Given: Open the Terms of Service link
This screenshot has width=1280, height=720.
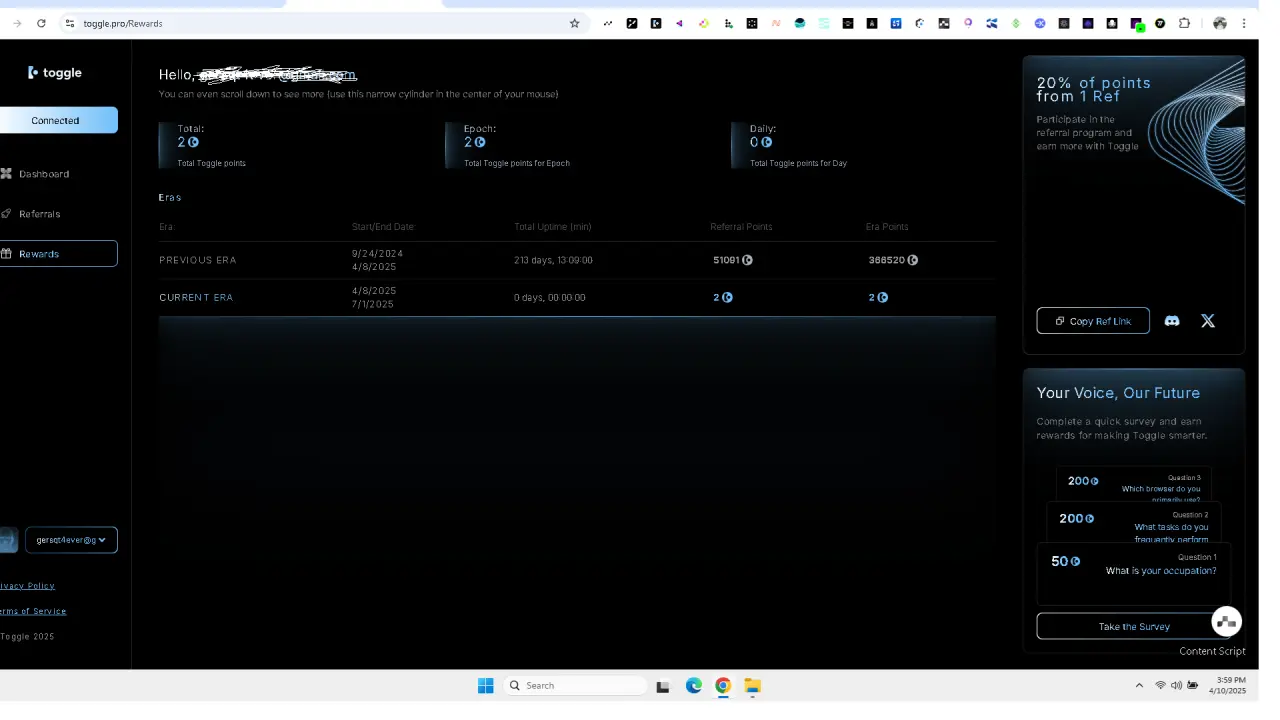Looking at the screenshot, I should pyautogui.click(x=33, y=611).
